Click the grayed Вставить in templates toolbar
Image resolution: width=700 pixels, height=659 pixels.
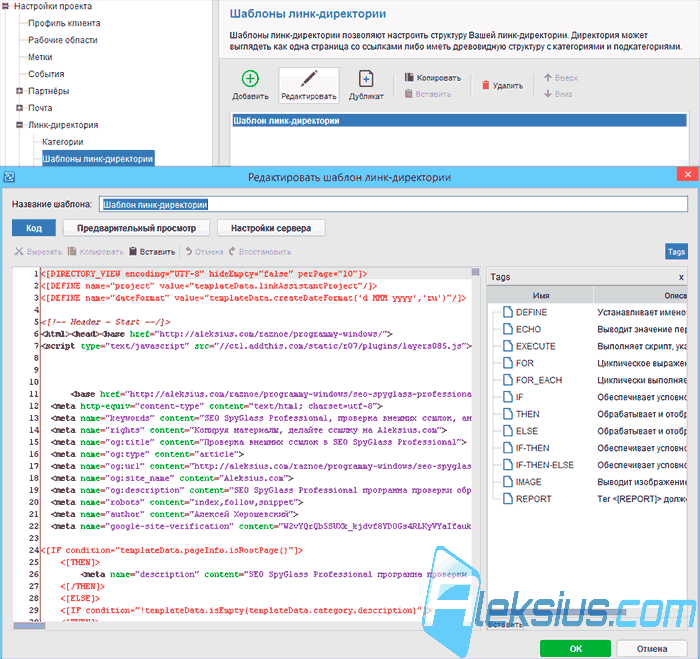coord(428,94)
